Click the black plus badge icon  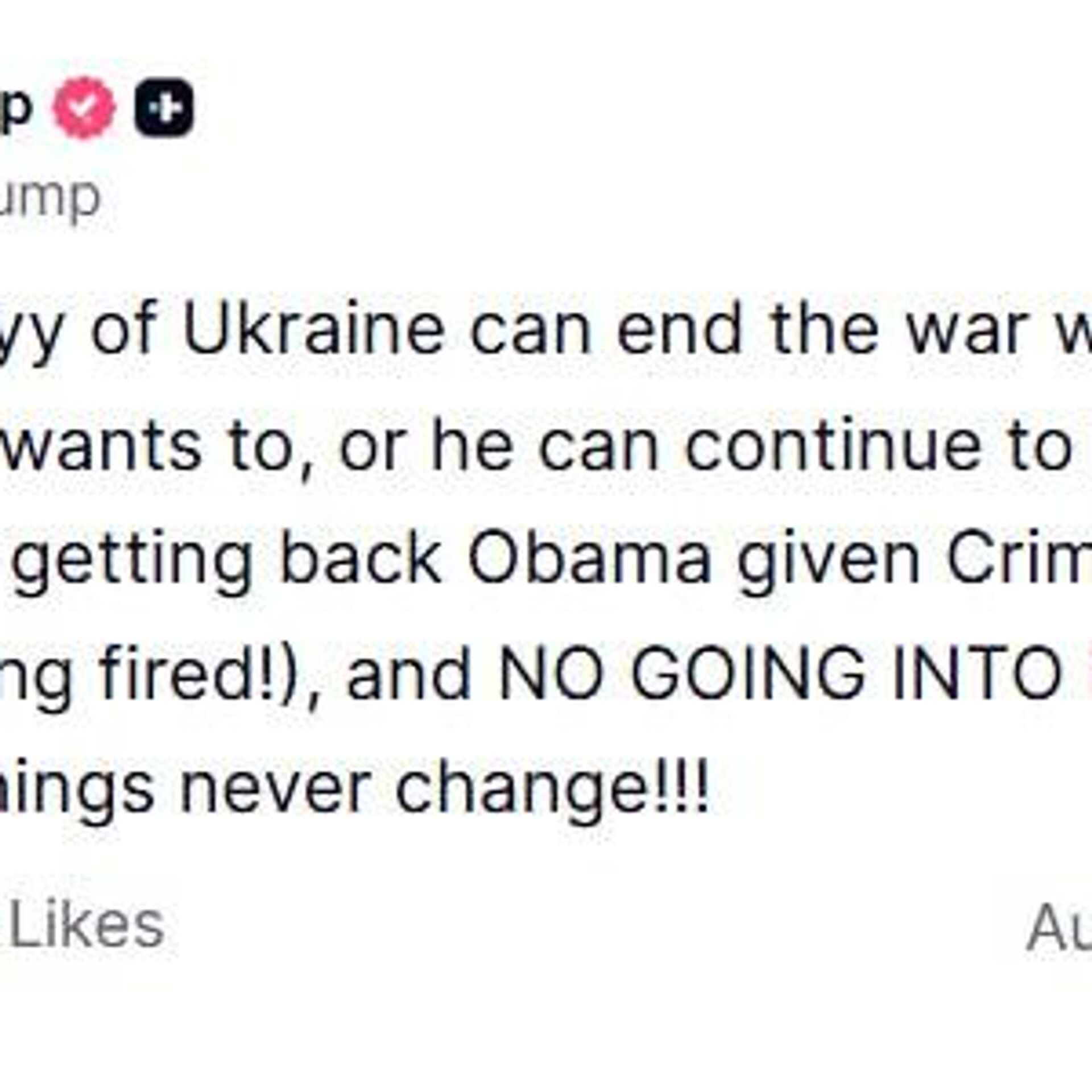(x=164, y=108)
